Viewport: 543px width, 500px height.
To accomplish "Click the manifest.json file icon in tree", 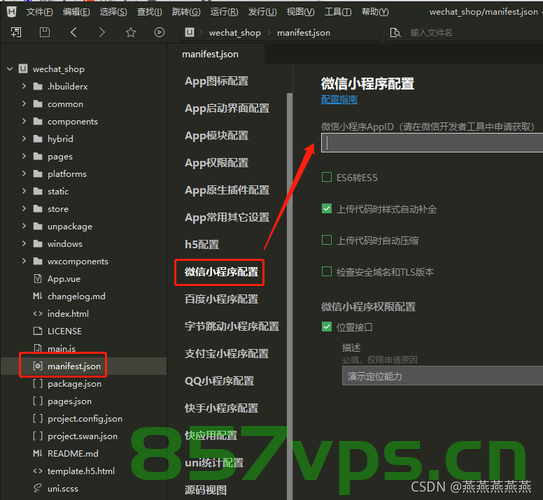I will 37,366.
